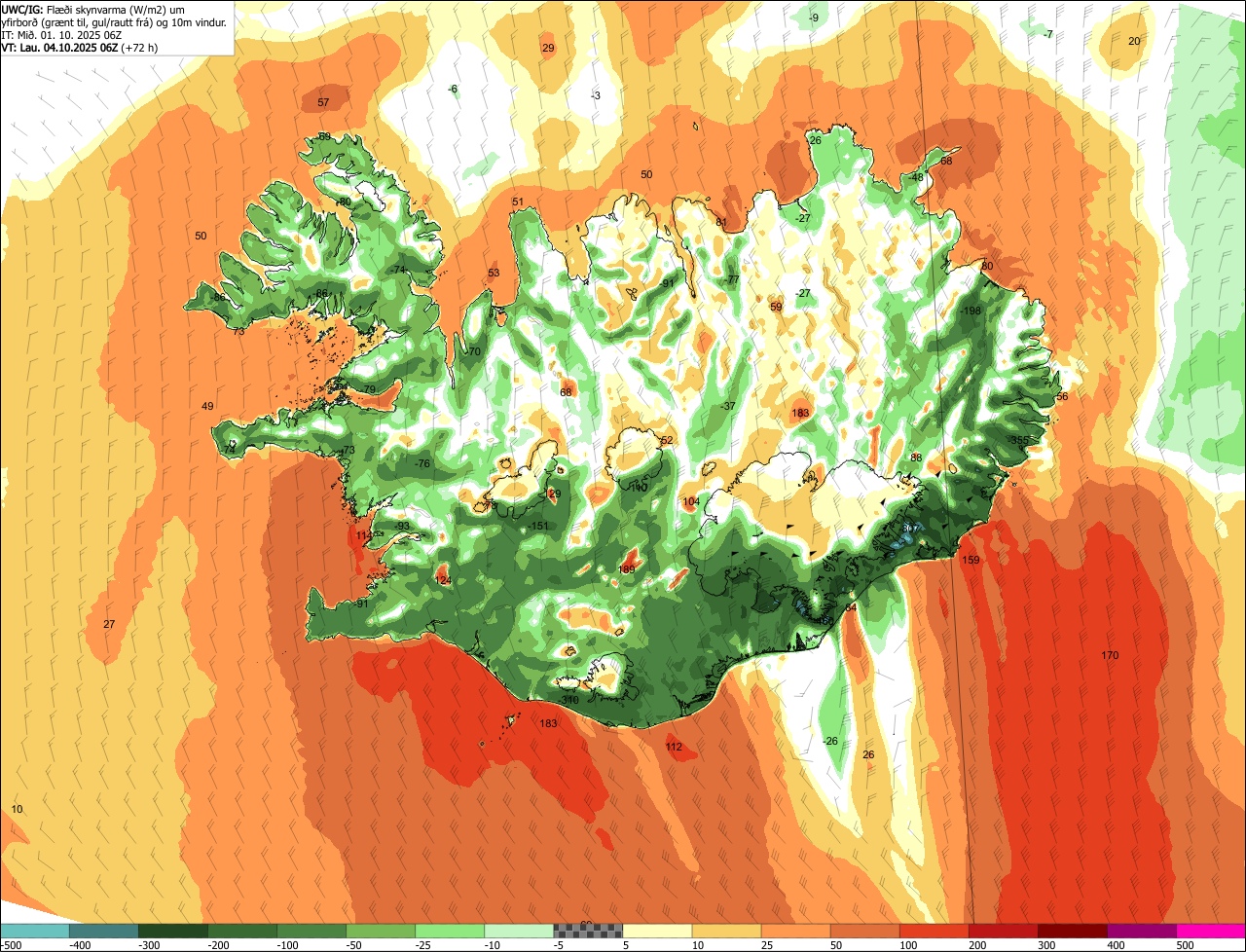This screenshot has height=952, width=1246.
Task: Click the map value 310 on the south coast
Action: coord(569,700)
